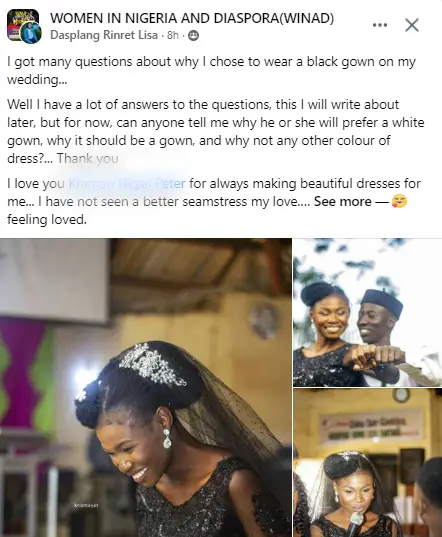This screenshot has height=537, width=442.
Task: Click the bride's tiara in the main photo
Action: [152, 366]
